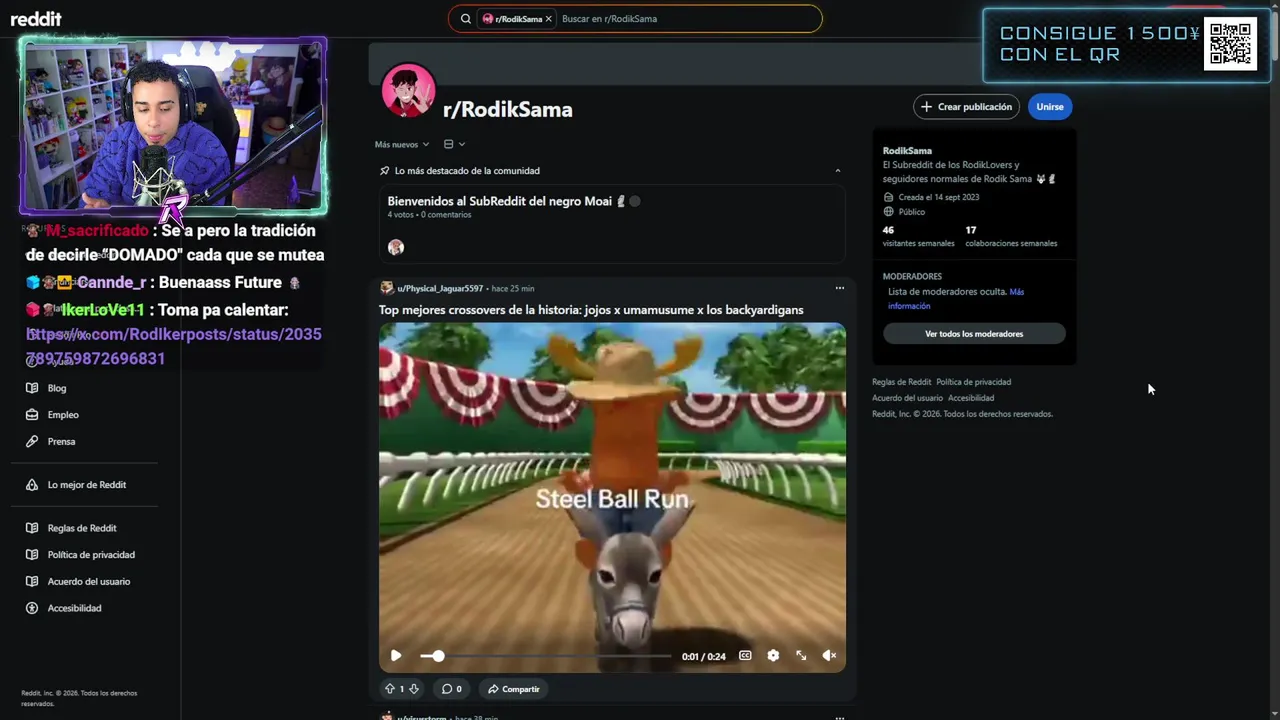Viewport: 1280px width, 720px height.
Task: Join the community with Unirse button
Action: click(1050, 107)
